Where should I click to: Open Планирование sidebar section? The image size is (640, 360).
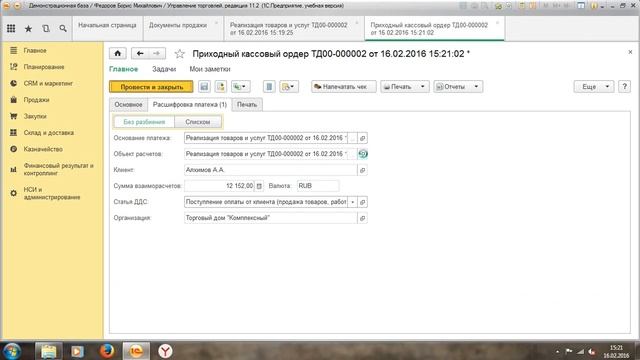(x=44, y=67)
